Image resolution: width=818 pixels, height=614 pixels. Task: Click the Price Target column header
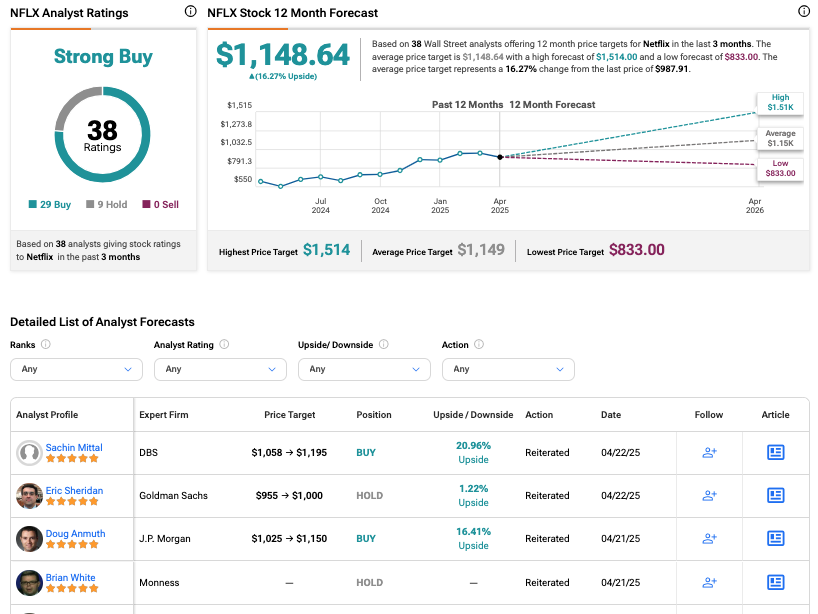pyautogui.click(x=290, y=415)
